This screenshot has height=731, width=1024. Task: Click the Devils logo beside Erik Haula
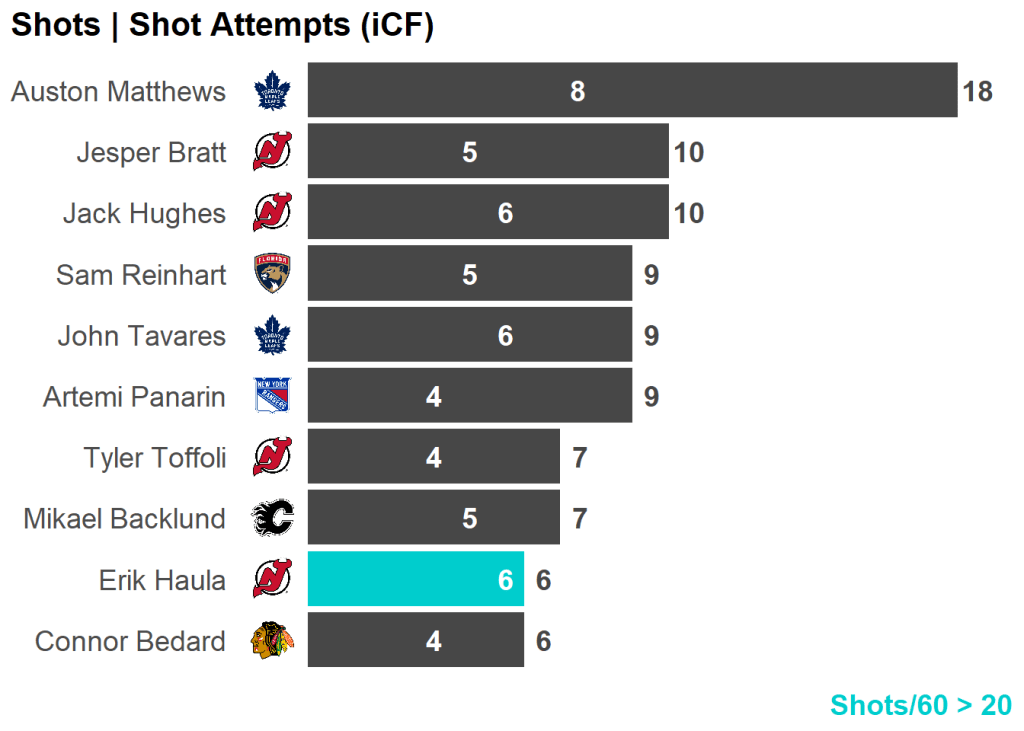point(271,579)
